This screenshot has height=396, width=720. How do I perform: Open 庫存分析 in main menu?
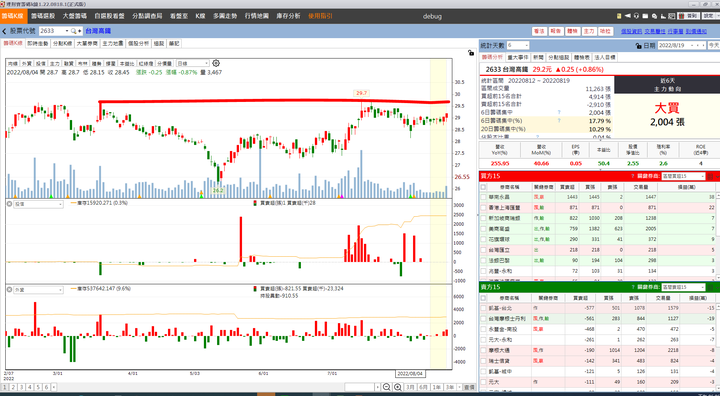coord(288,16)
